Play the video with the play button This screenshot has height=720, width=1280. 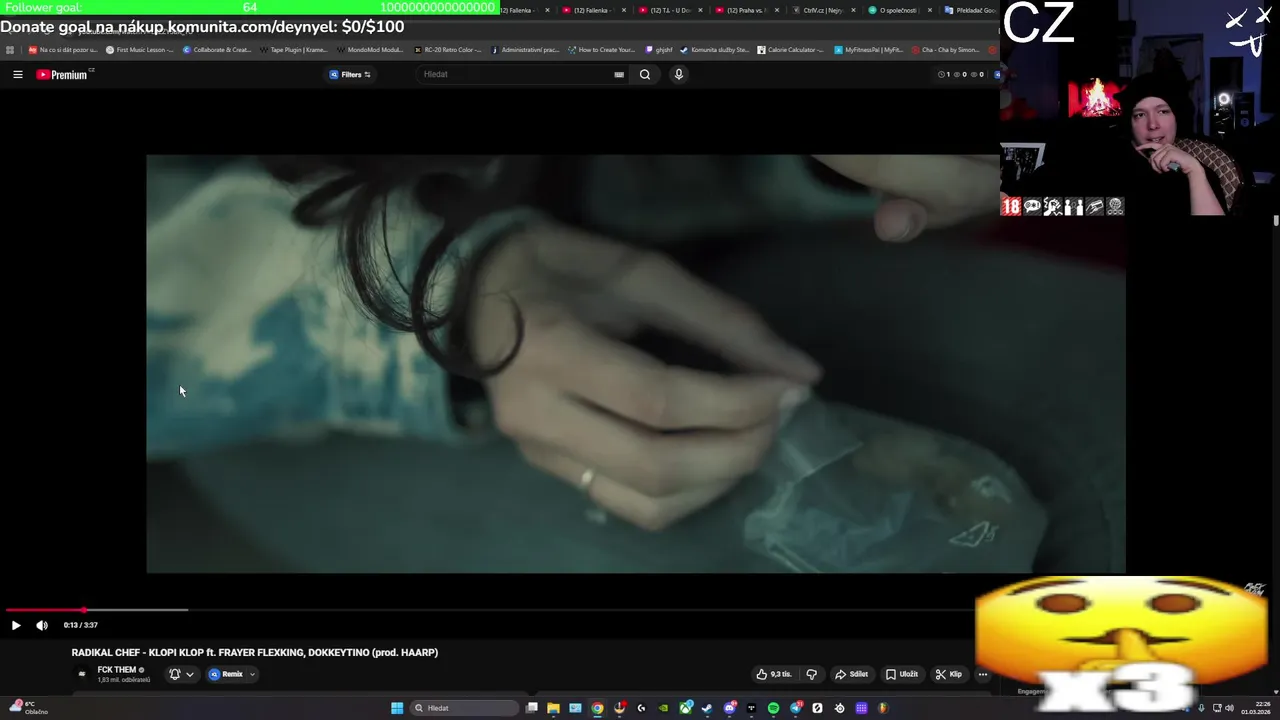(x=15, y=625)
